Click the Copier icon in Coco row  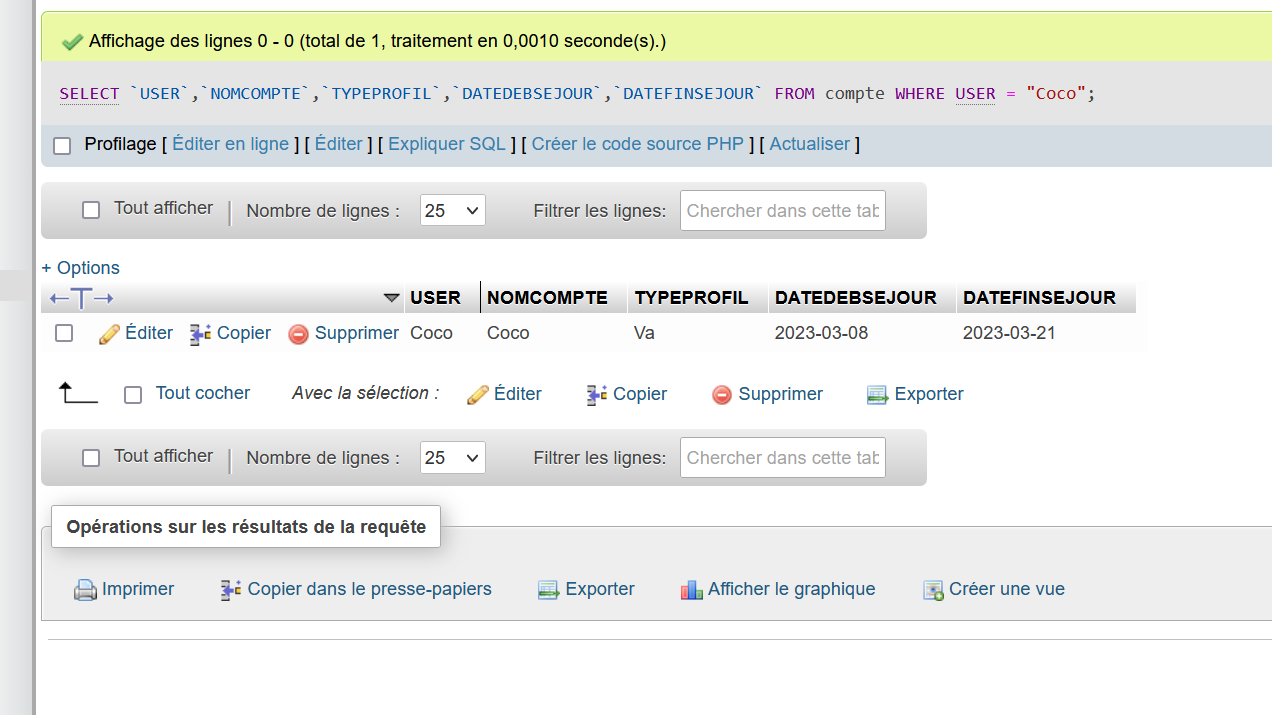[x=200, y=334]
